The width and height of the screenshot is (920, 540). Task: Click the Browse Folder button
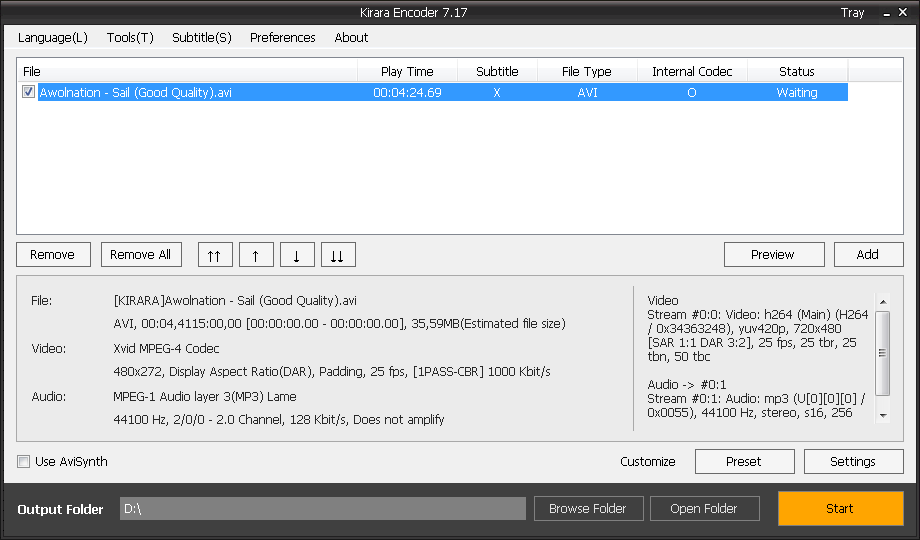click(x=588, y=508)
